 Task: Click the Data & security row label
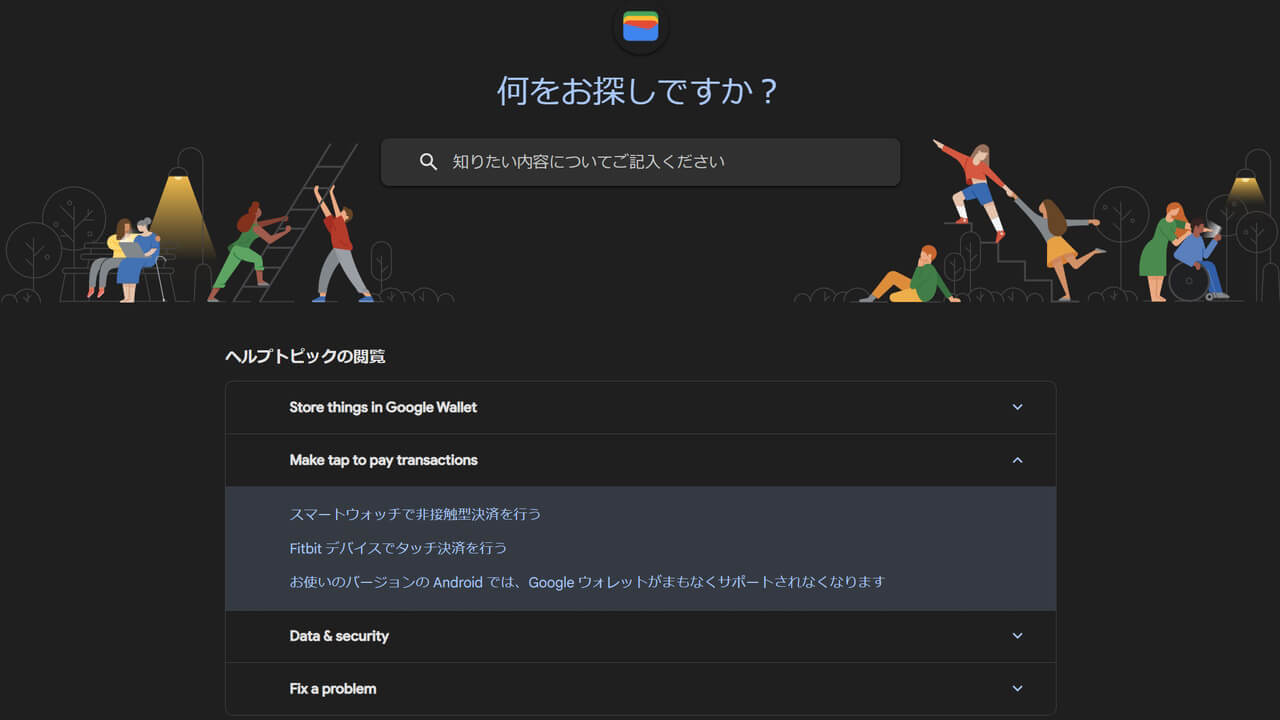click(x=338, y=636)
